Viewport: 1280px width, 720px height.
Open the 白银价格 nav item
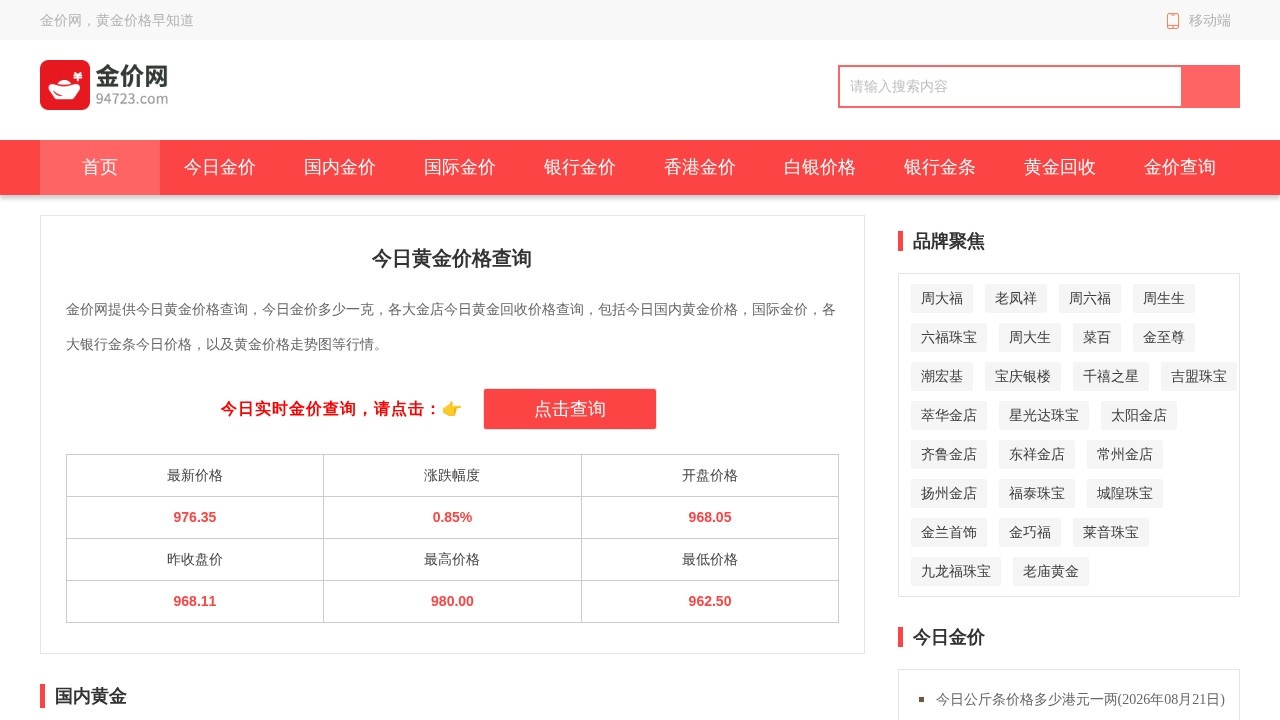pyautogui.click(x=820, y=167)
